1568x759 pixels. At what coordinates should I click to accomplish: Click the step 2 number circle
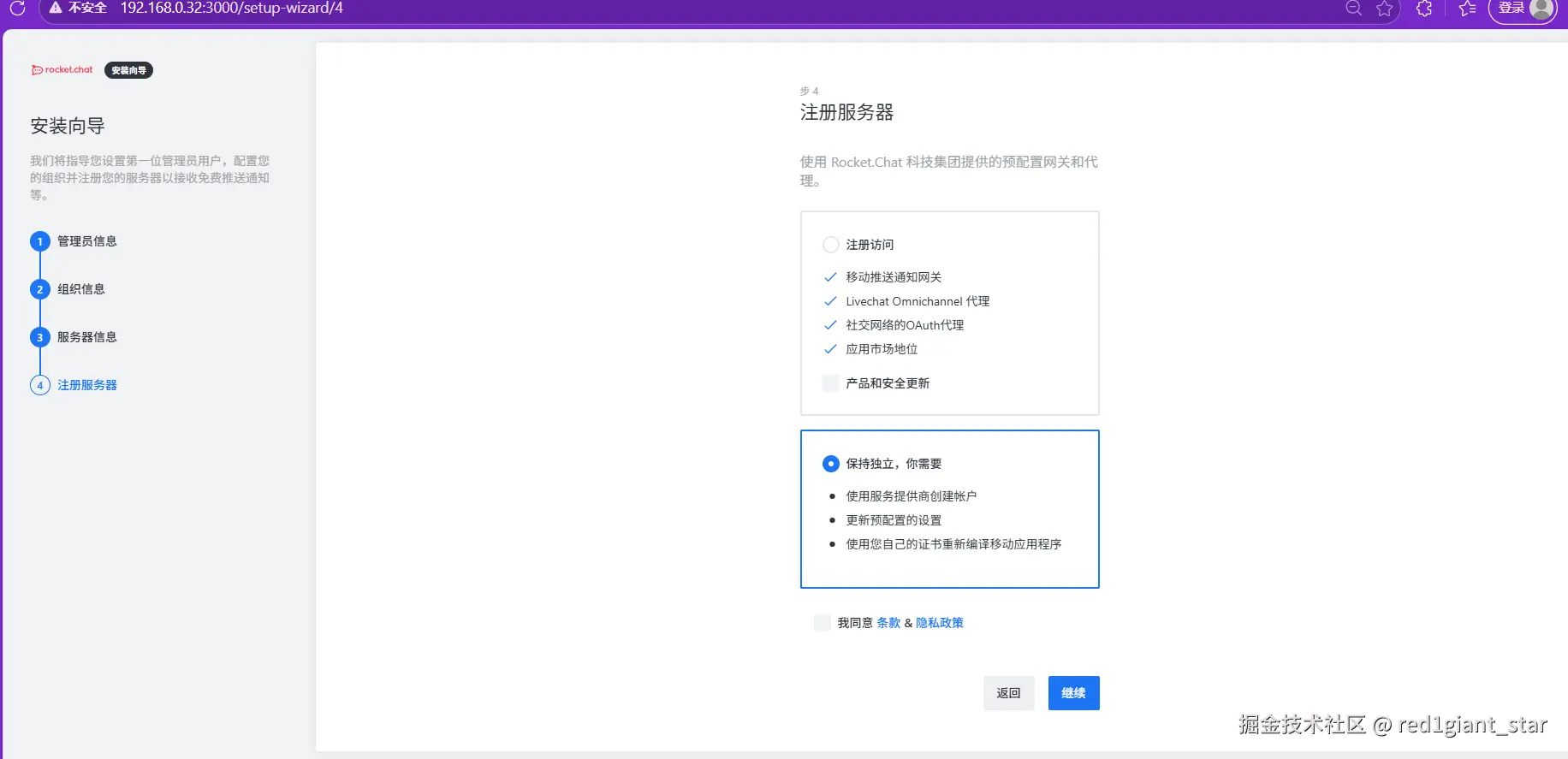pos(40,289)
